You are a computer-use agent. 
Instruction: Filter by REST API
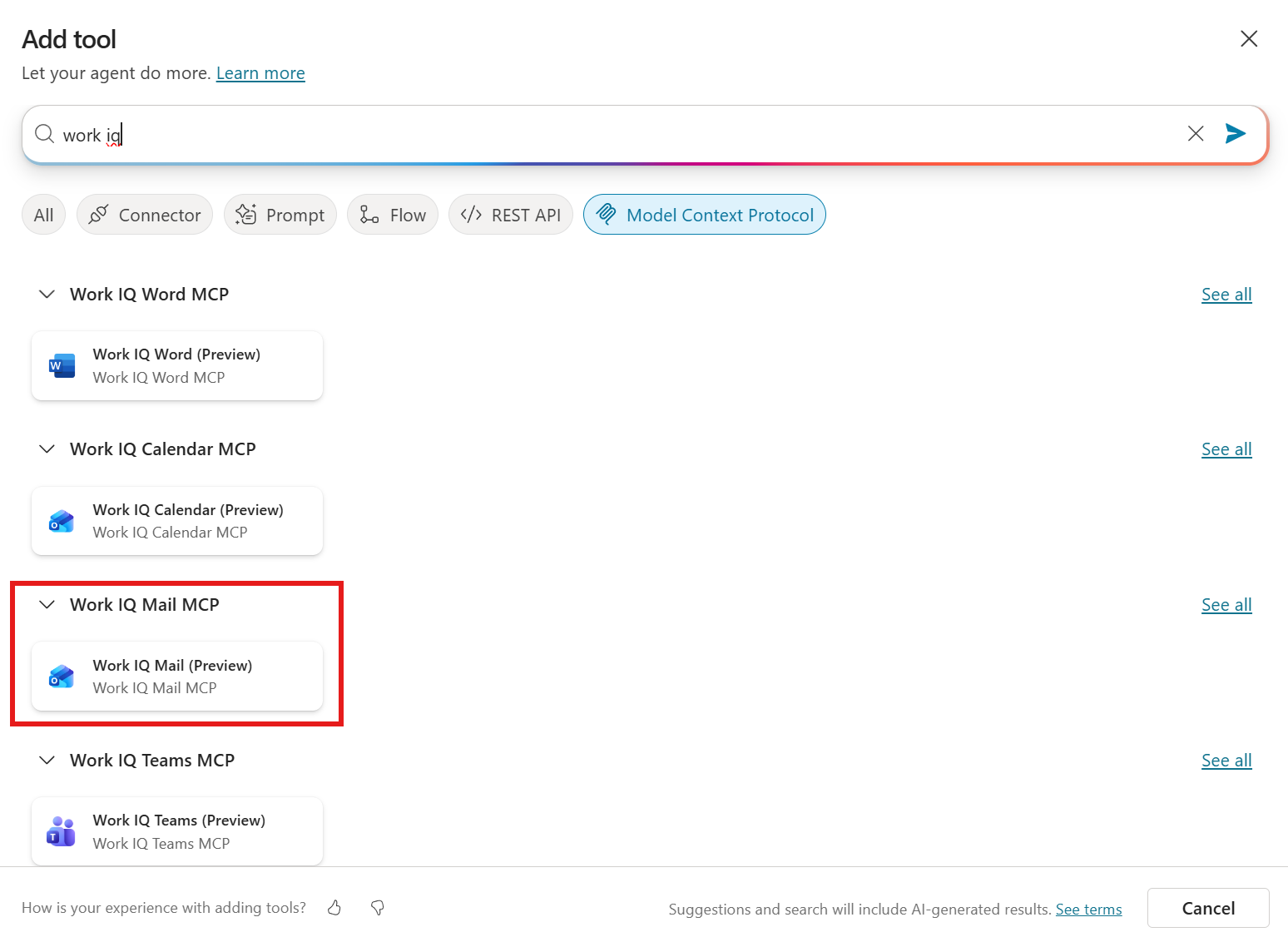pyautogui.click(x=511, y=215)
